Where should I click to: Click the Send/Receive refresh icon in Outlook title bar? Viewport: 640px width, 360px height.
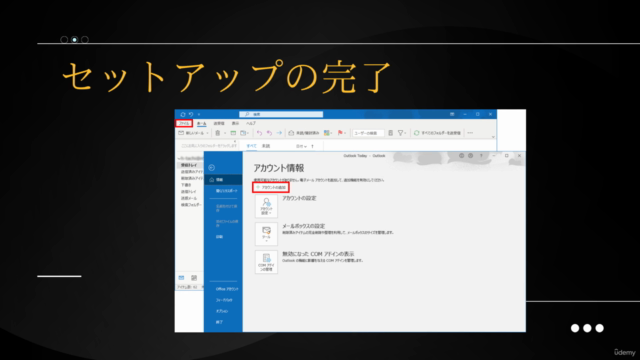point(183,114)
